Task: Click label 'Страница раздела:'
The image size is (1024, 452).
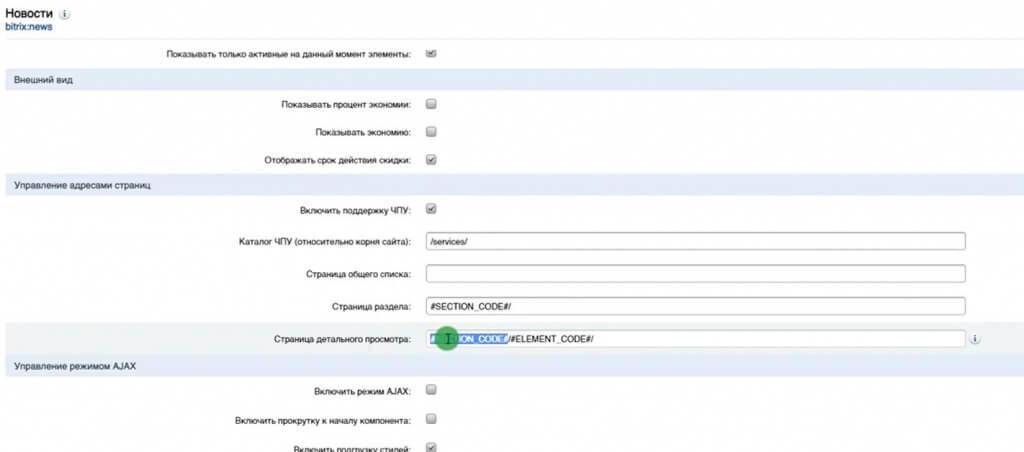Action: click(x=372, y=307)
